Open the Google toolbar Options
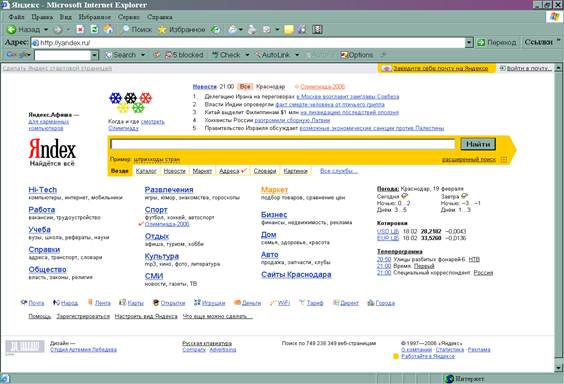 pyautogui.click(x=356, y=55)
